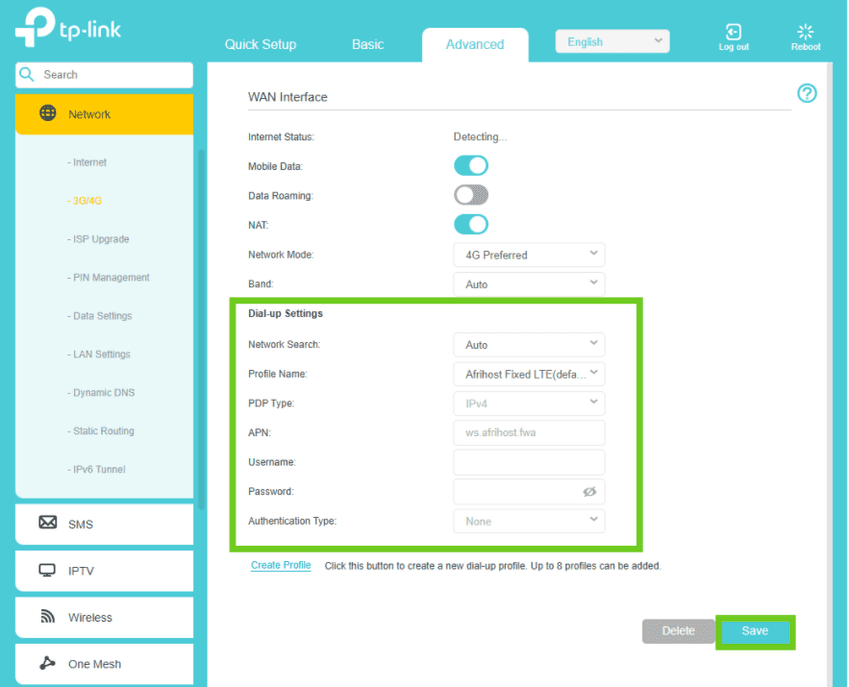Enable the Data Roaming switch
This screenshot has height=687, width=849.
pos(471,195)
